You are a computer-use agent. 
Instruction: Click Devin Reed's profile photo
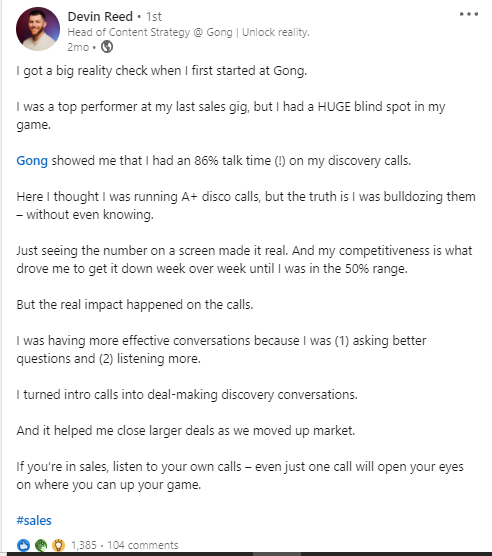coord(38,29)
